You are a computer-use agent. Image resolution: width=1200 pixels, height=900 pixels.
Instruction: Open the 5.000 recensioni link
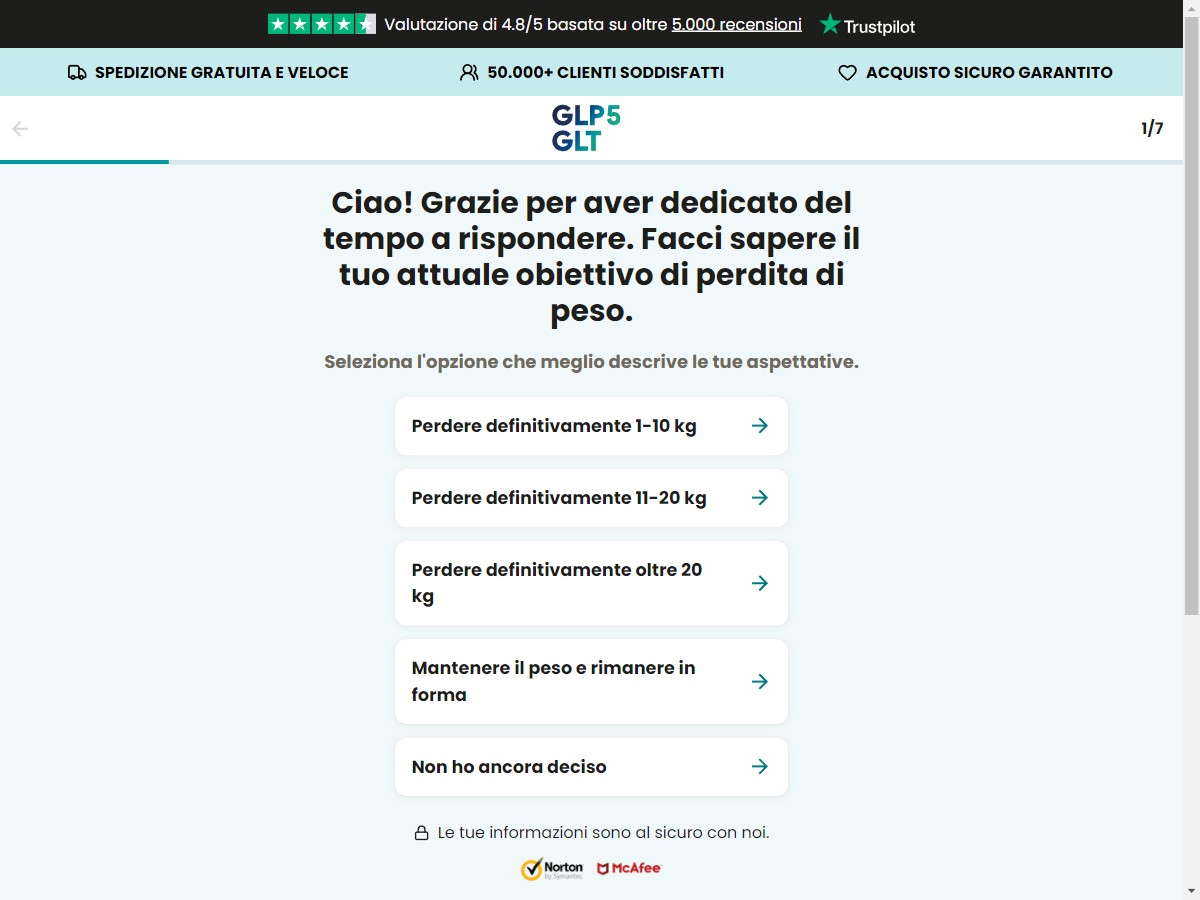(x=737, y=24)
